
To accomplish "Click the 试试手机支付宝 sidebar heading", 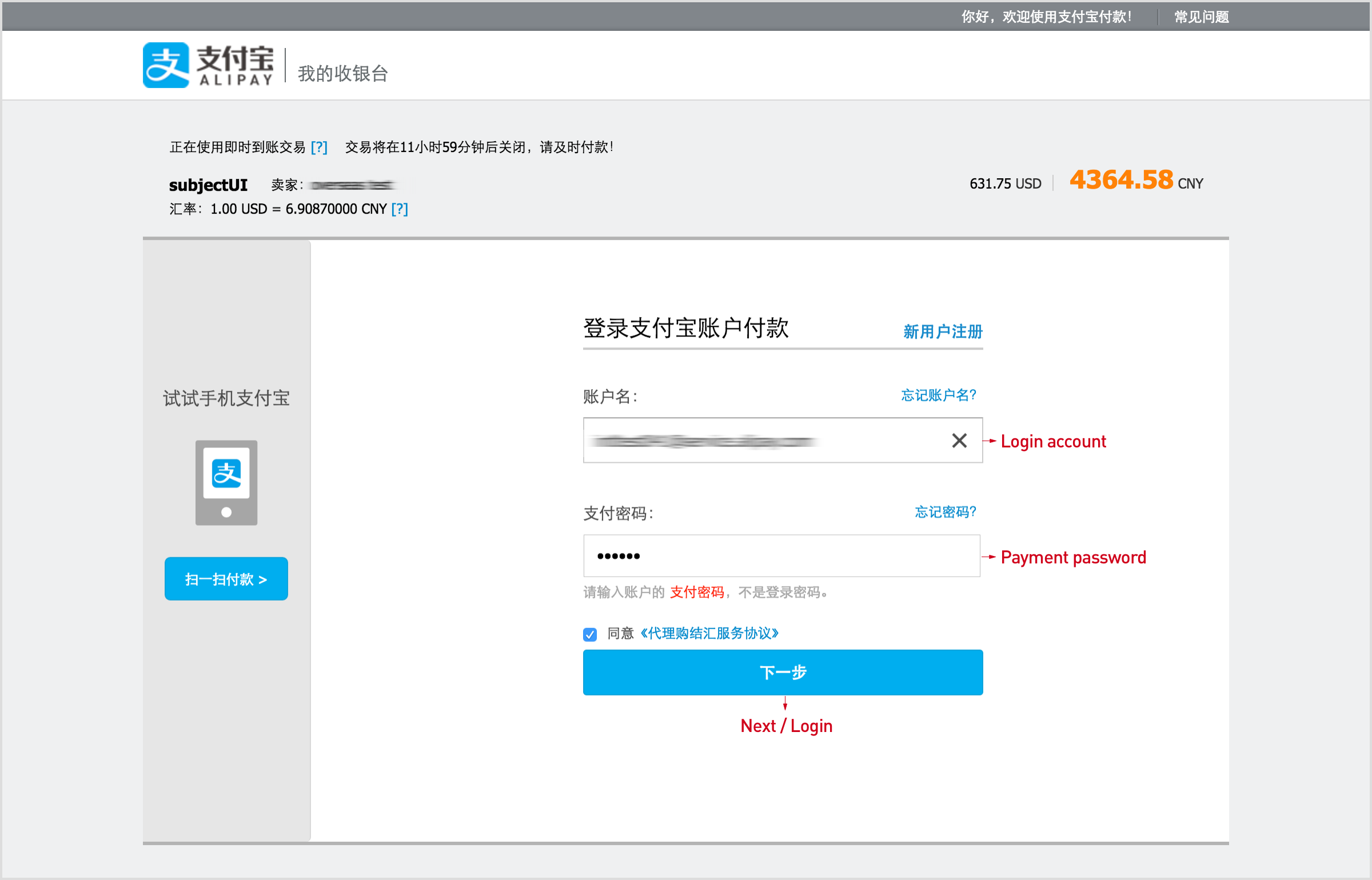I will click(226, 398).
